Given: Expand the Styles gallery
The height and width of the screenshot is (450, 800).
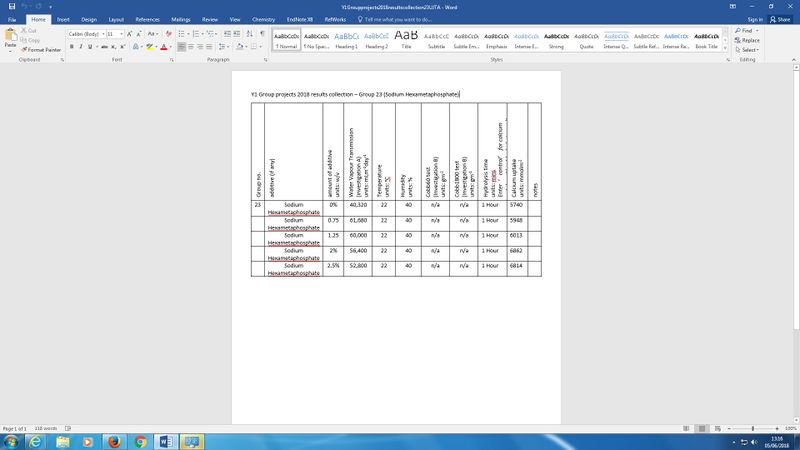Looking at the screenshot, I should tap(726, 48).
